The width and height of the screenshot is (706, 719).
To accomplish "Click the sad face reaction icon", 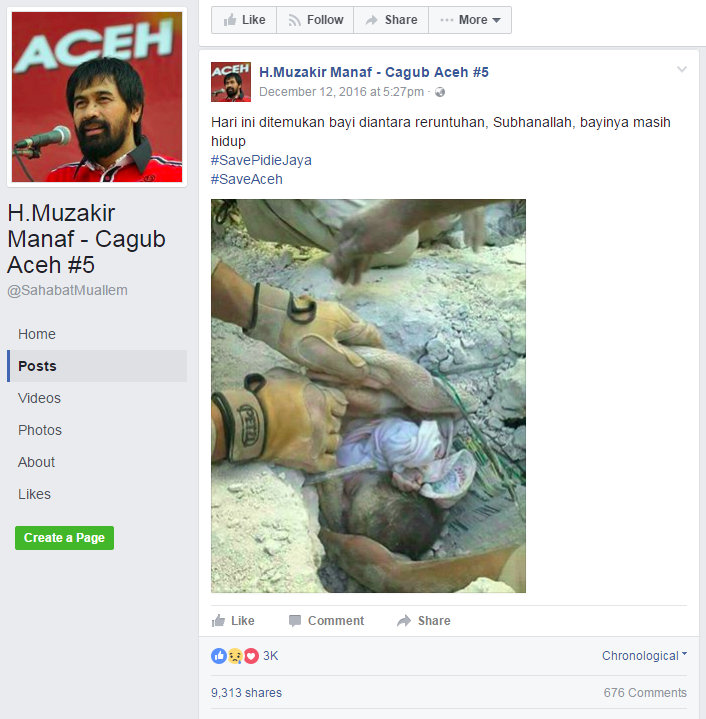I will [x=235, y=656].
